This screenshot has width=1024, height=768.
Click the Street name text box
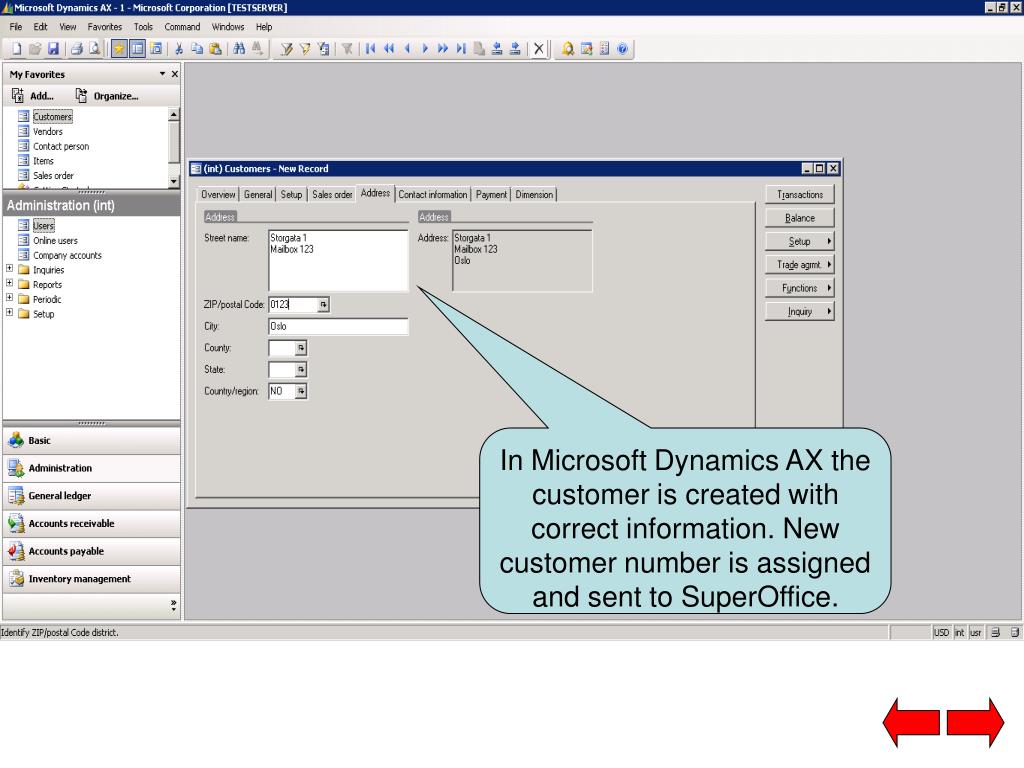338,261
